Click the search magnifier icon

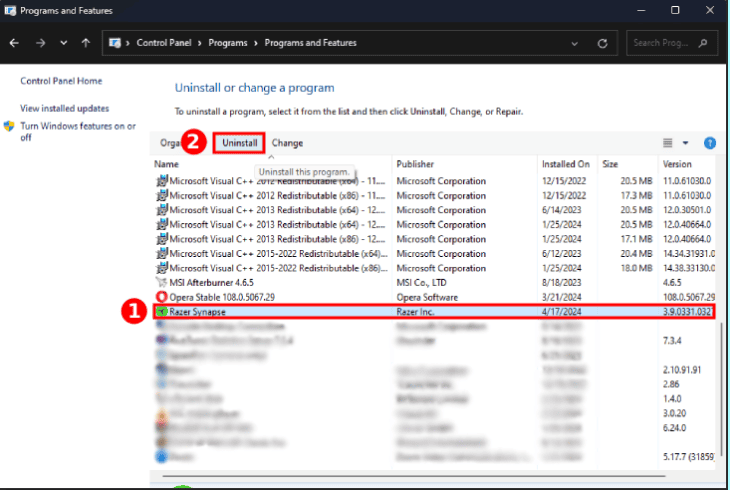pos(703,43)
